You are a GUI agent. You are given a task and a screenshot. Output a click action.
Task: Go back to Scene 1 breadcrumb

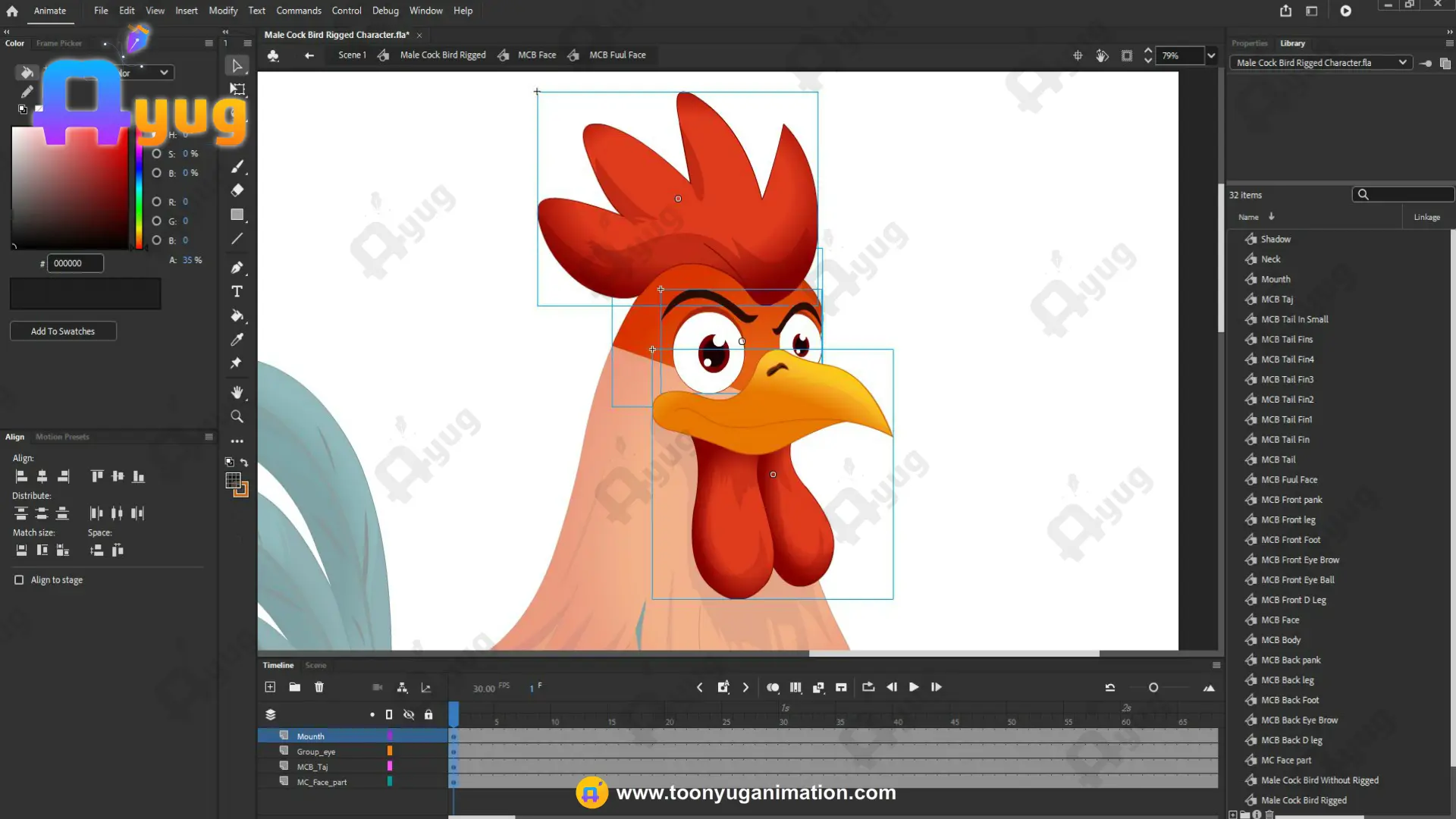coord(352,55)
